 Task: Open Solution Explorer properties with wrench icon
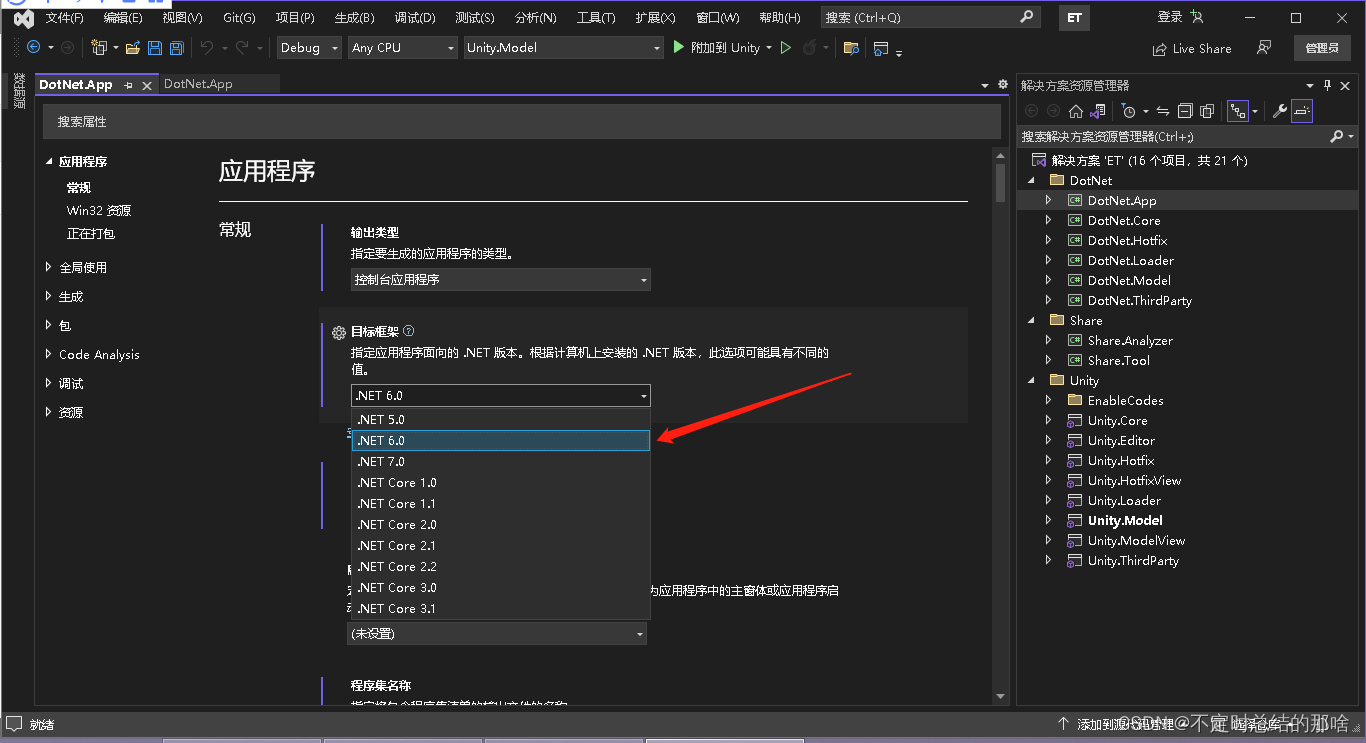[x=1280, y=111]
